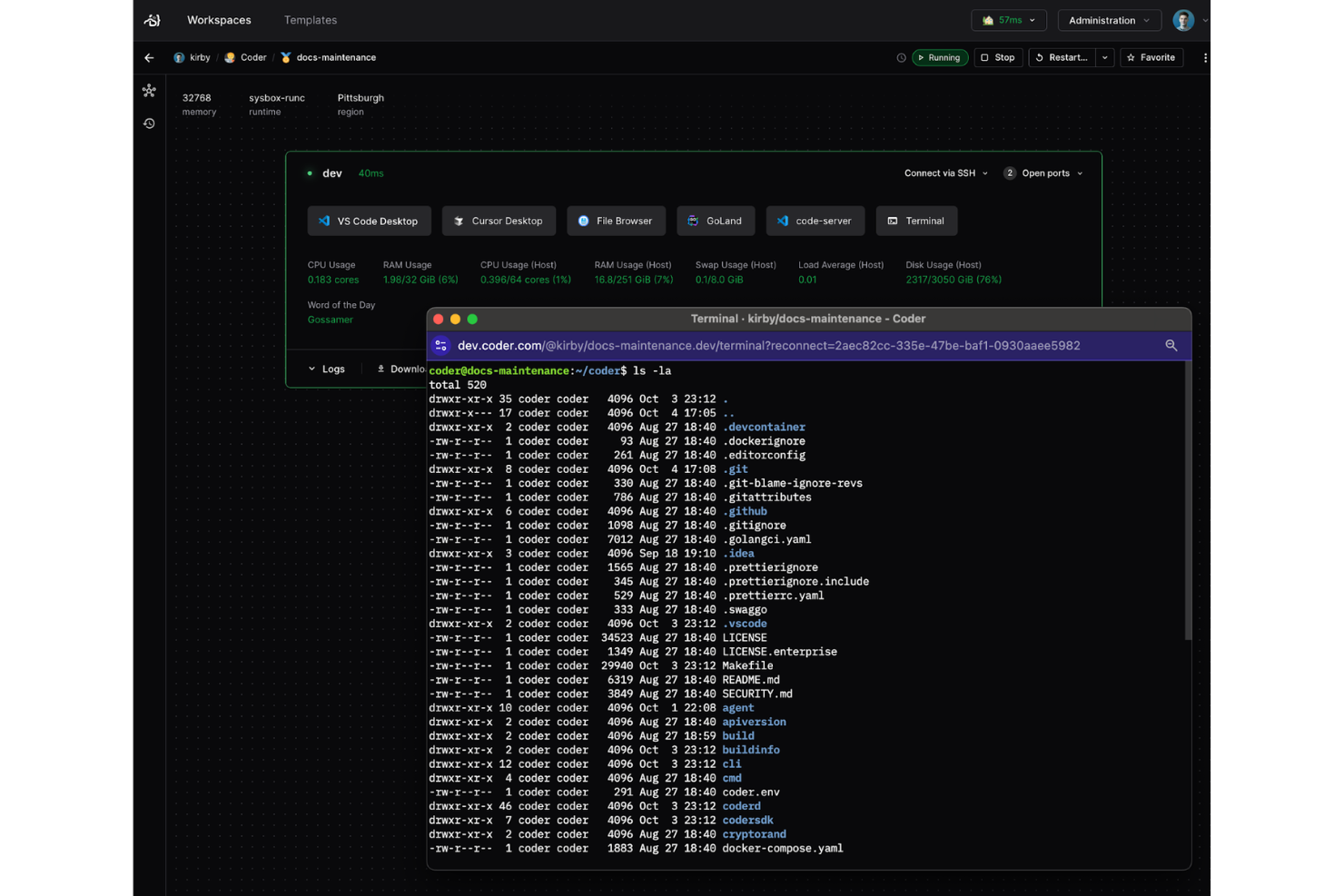Open the Open ports dropdown

coord(1043,172)
